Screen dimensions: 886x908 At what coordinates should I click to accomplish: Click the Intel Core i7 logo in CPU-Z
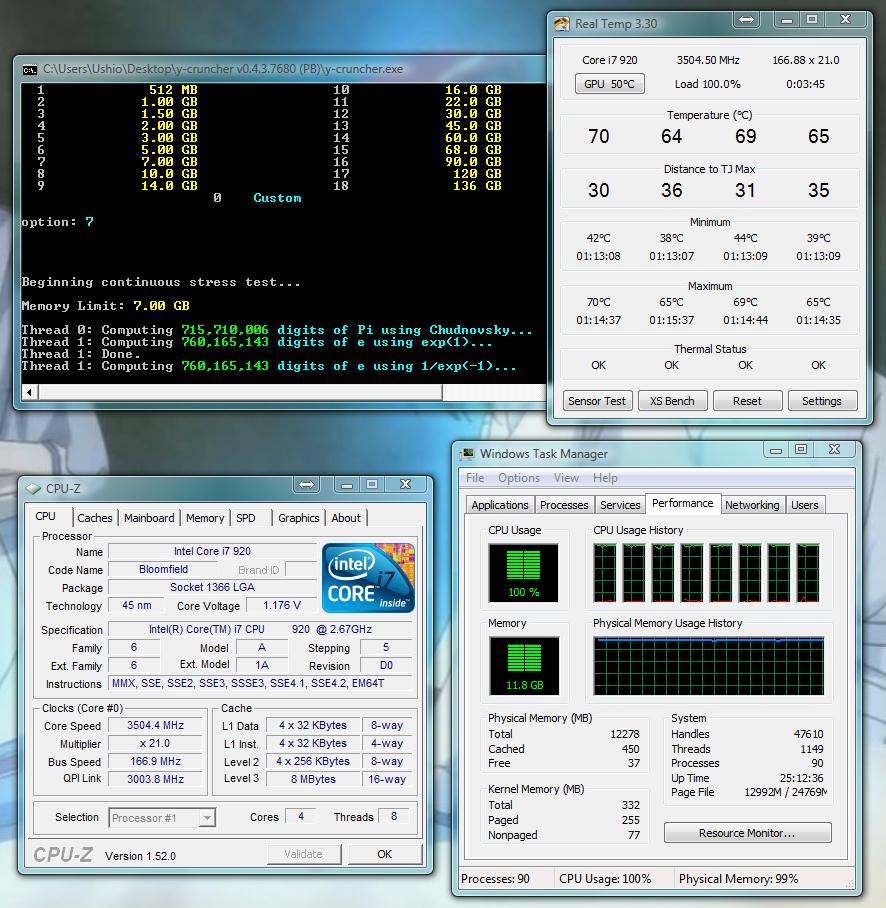coord(369,578)
